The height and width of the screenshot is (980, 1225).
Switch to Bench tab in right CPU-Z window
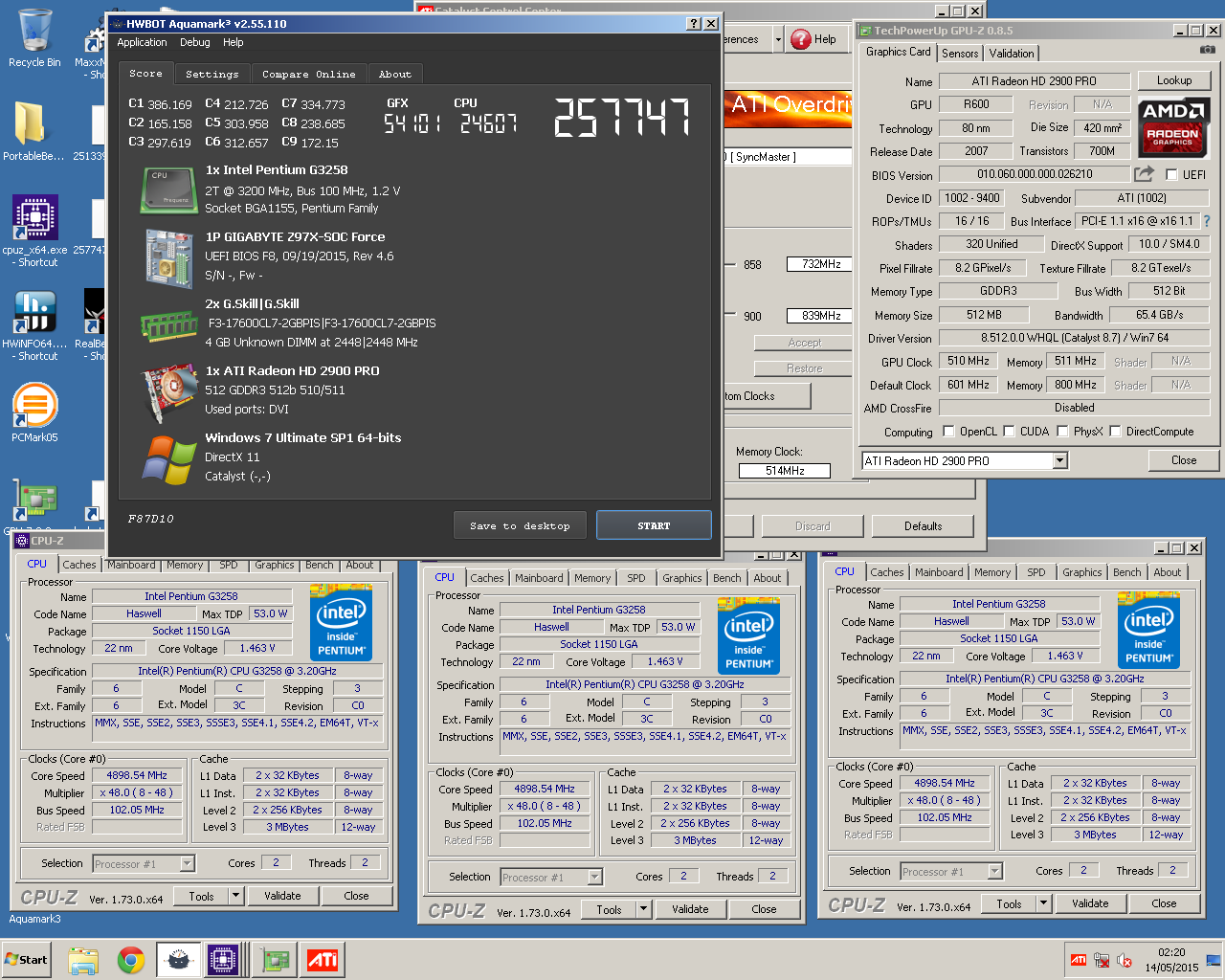pos(1126,572)
